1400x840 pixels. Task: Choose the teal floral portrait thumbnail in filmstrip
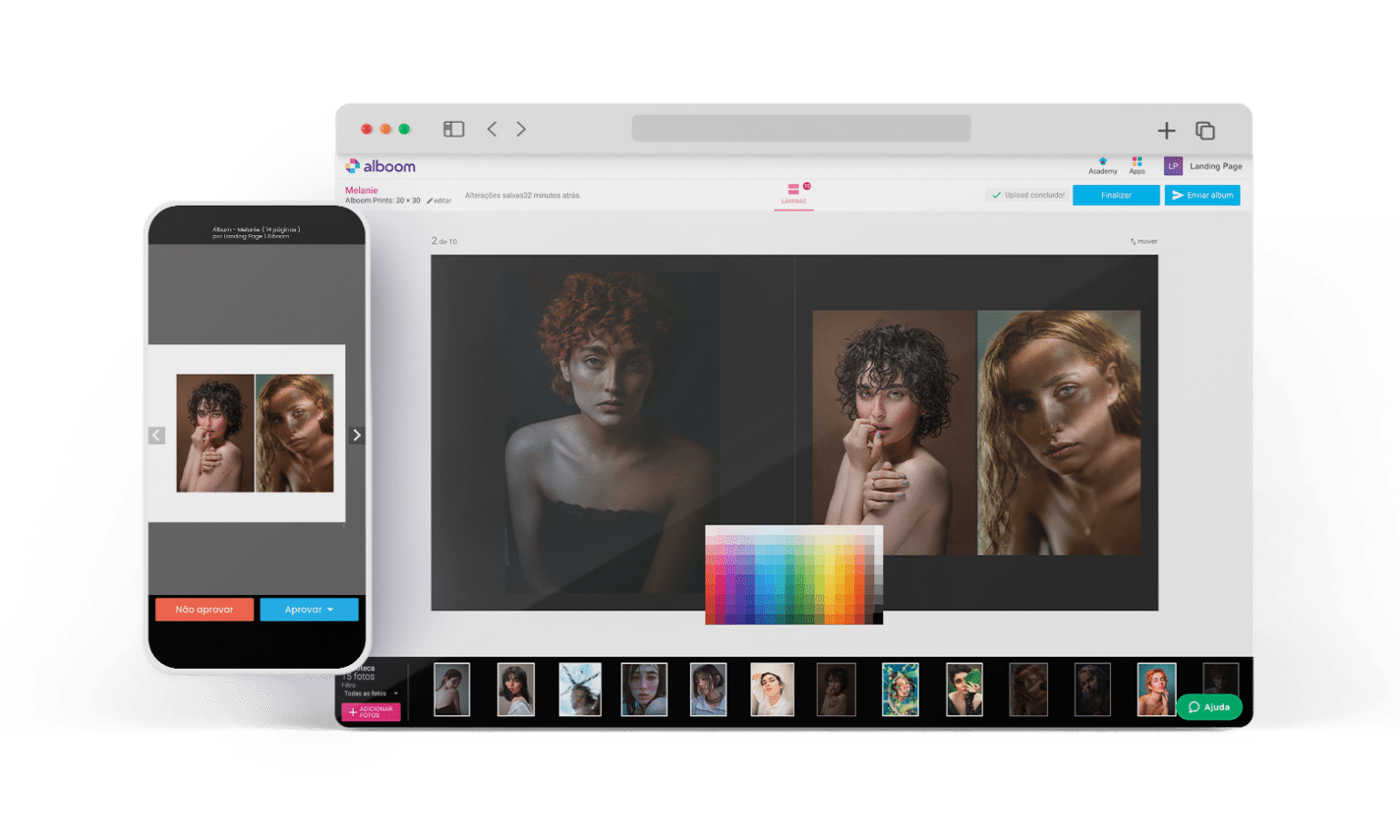point(901,690)
